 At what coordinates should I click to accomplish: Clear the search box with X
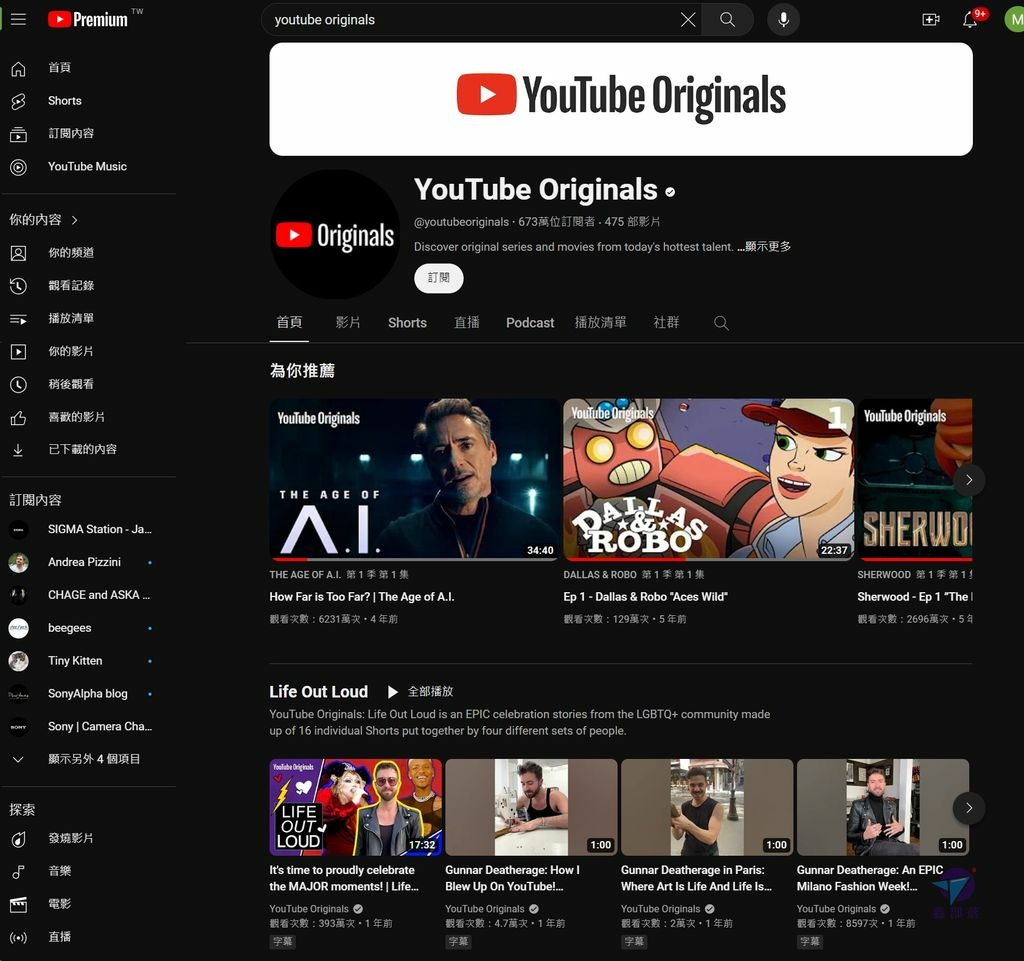[x=688, y=20]
